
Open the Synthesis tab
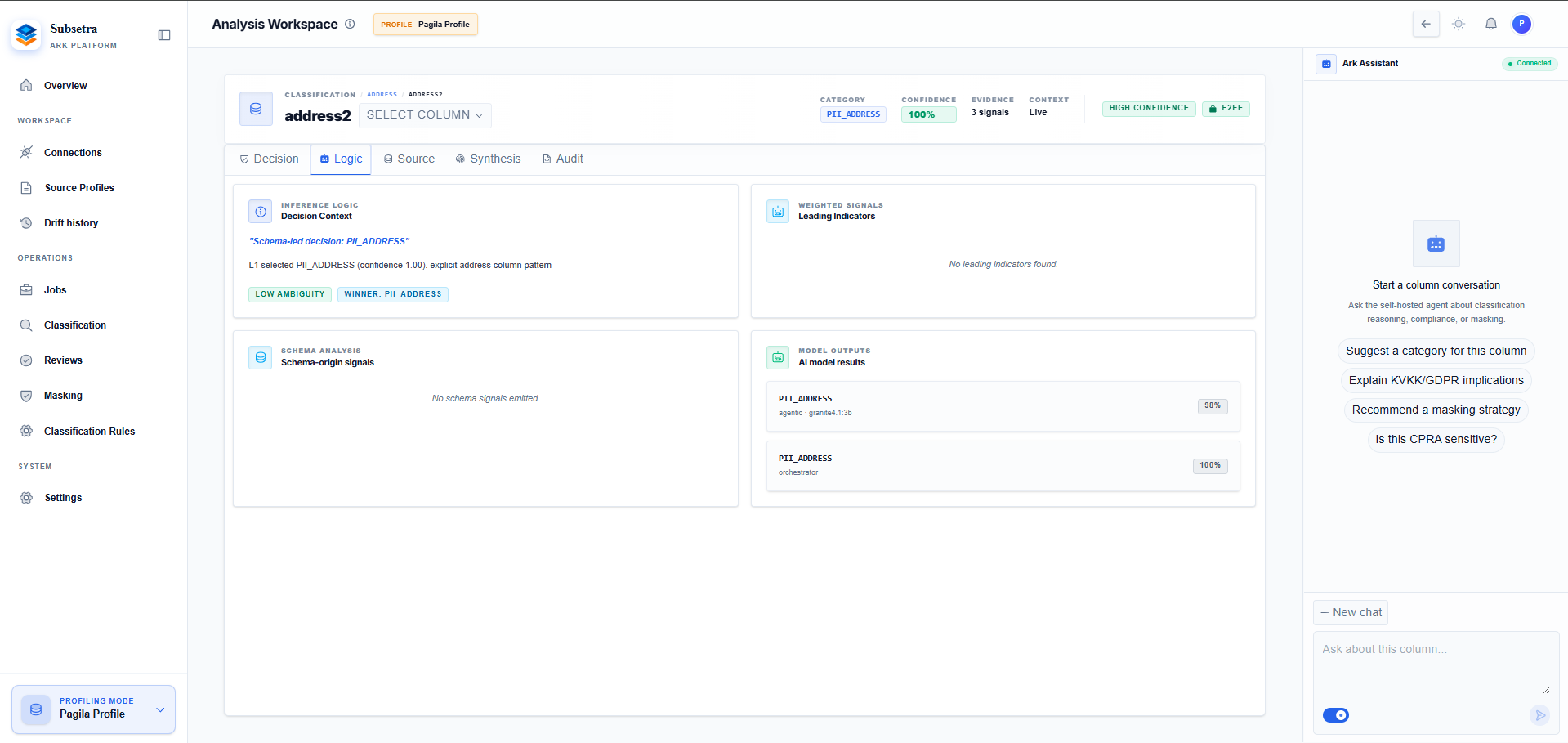488,159
